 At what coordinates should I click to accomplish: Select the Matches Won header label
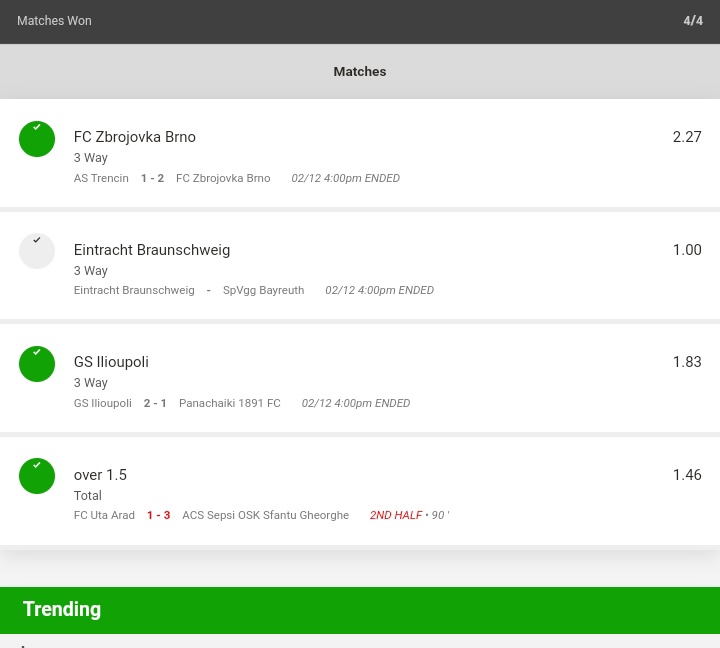(x=54, y=21)
